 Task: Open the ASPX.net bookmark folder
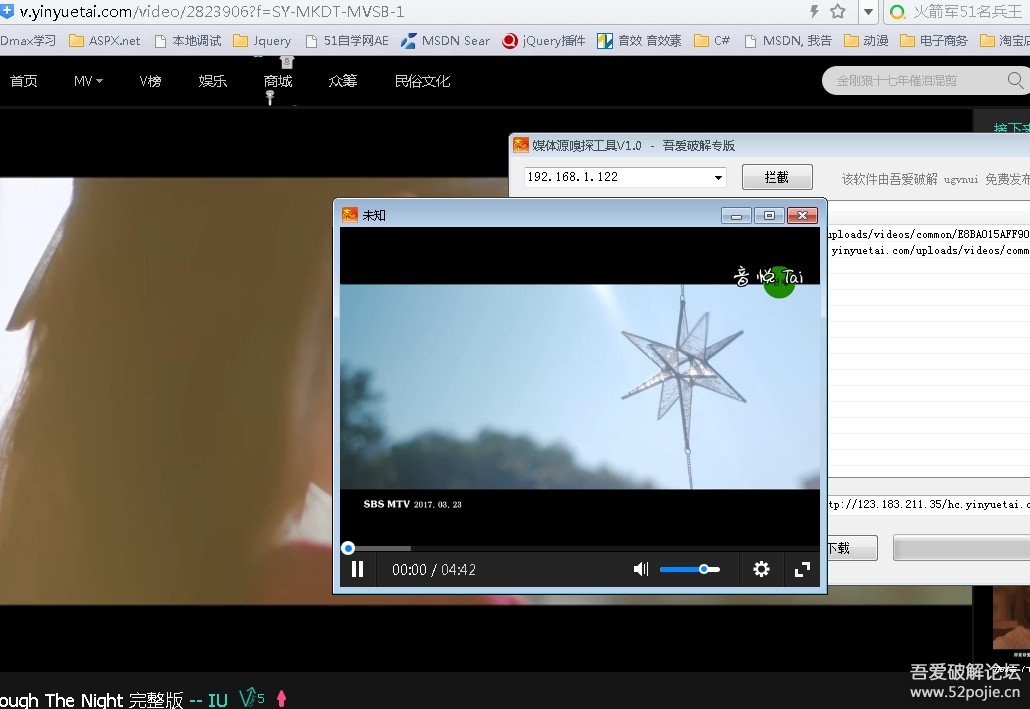[x=104, y=41]
